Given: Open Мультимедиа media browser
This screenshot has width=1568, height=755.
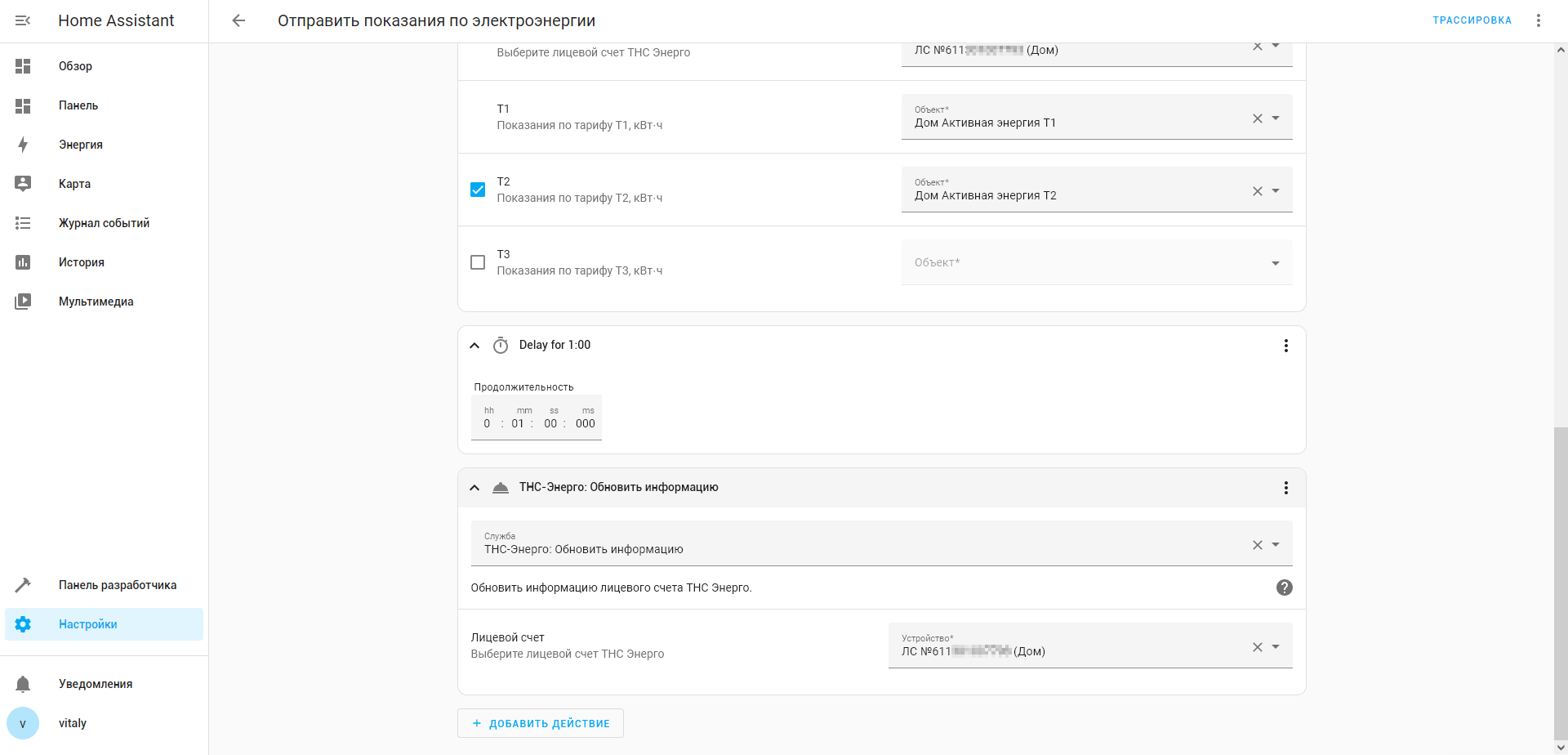Looking at the screenshot, I should coord(104,302).
